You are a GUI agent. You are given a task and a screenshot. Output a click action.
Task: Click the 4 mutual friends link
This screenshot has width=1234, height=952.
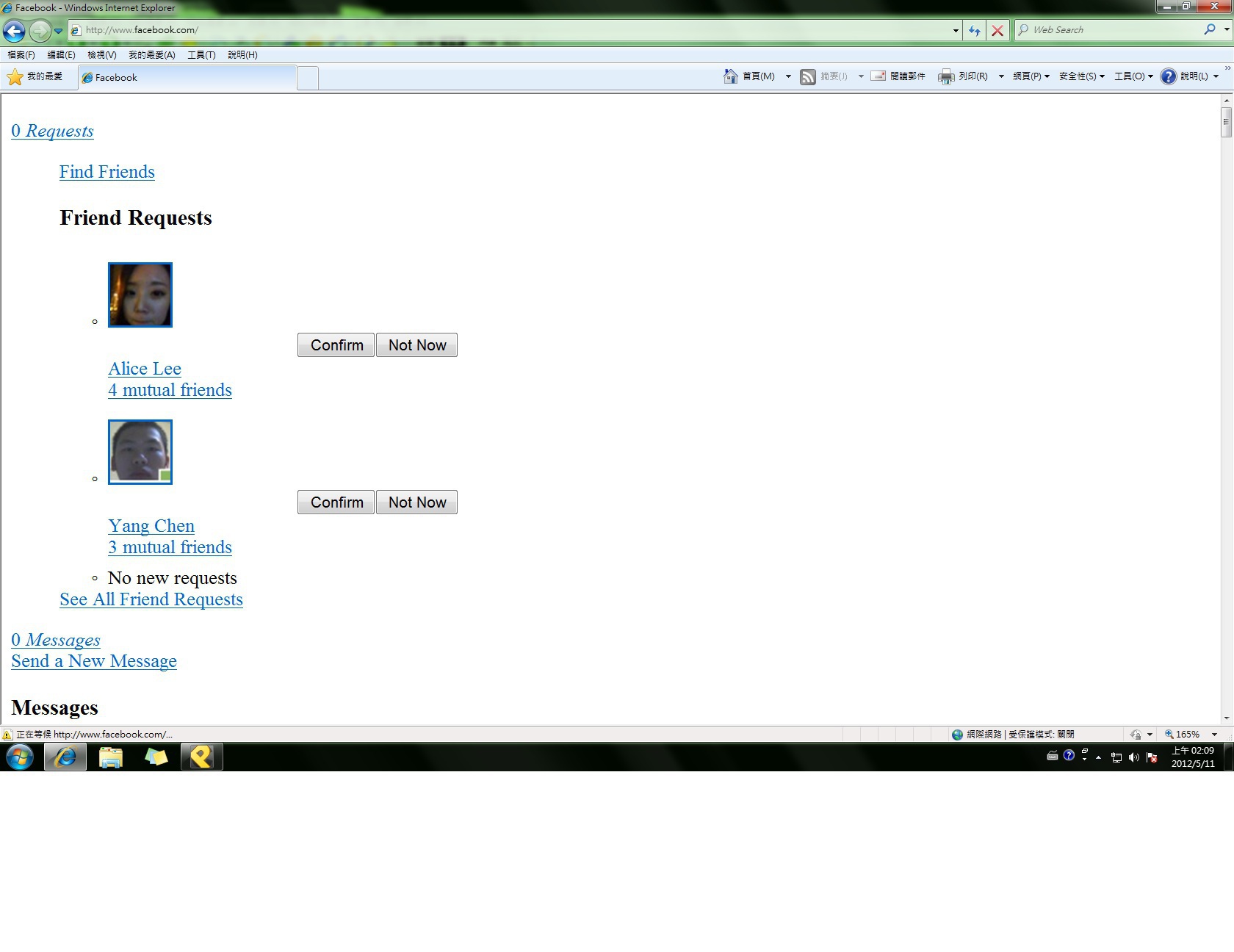pyautogui.click(x=170, y=390)
